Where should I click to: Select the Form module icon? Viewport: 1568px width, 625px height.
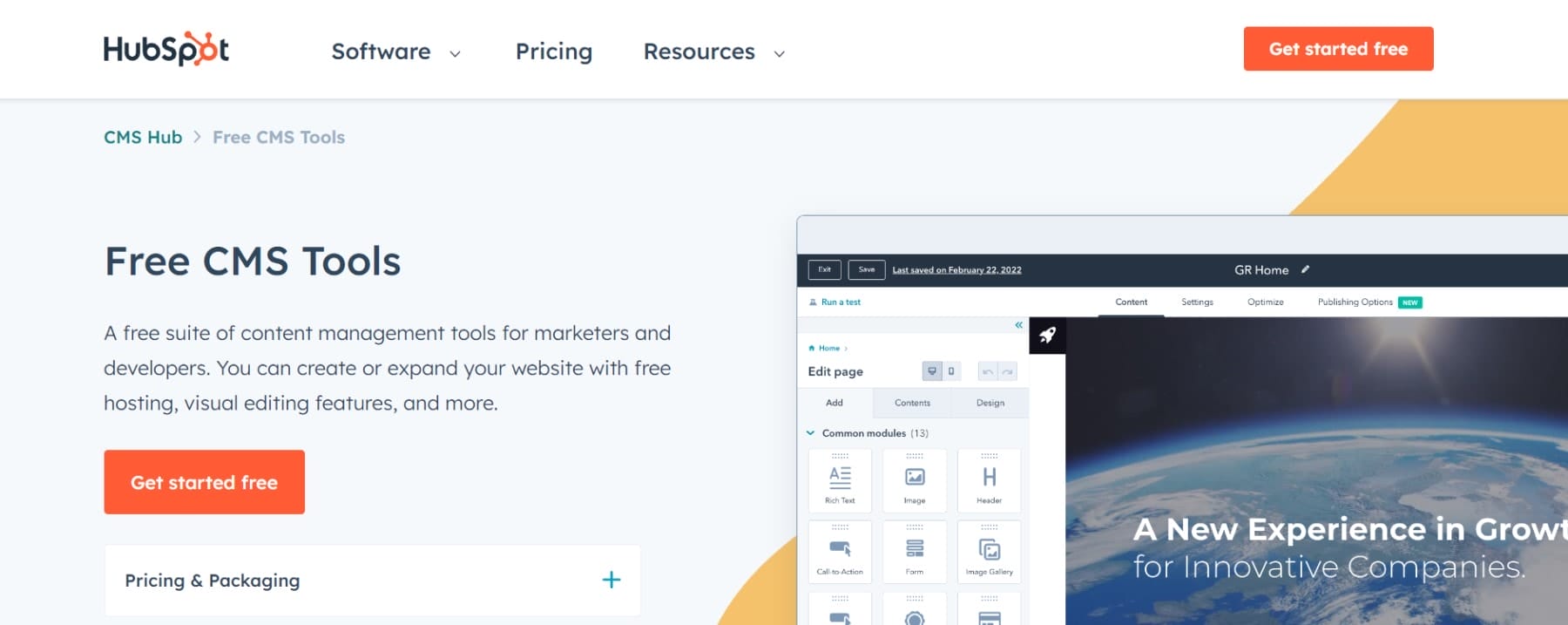915,552
